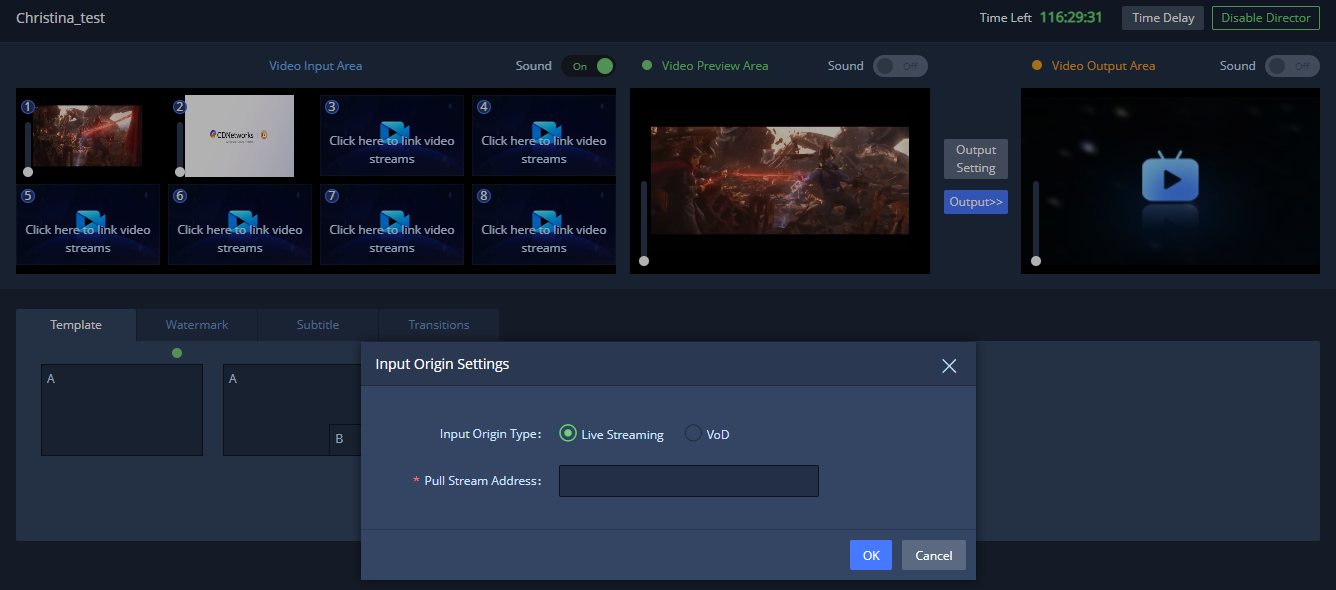Select the input 1 video thumbnail
The image size is (1336, 590).
pos(87,135)
